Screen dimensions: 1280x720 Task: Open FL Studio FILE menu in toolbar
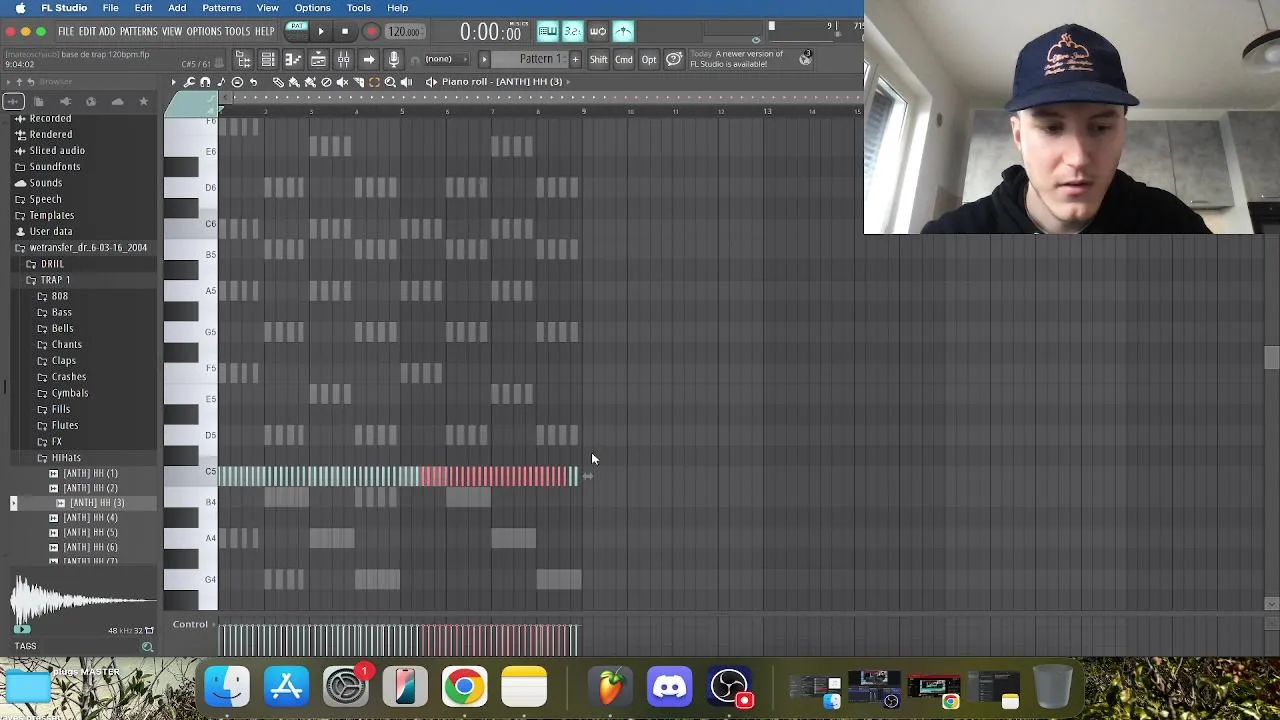point(66,32)
